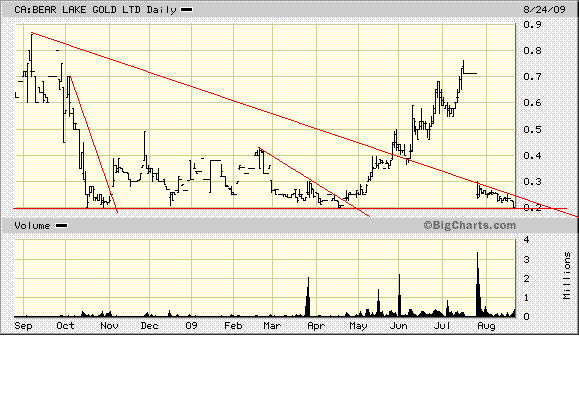Select the 0.5 price axis label
The height and width of the screenshot is (405, 579).
532,129
